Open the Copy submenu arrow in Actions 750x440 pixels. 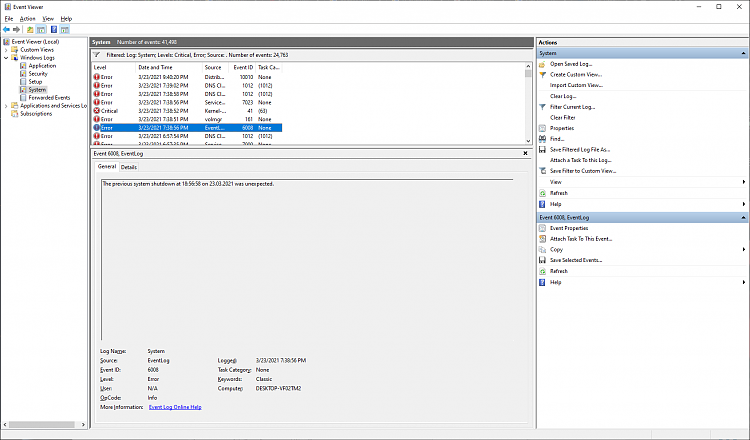[x=744, y=250]
